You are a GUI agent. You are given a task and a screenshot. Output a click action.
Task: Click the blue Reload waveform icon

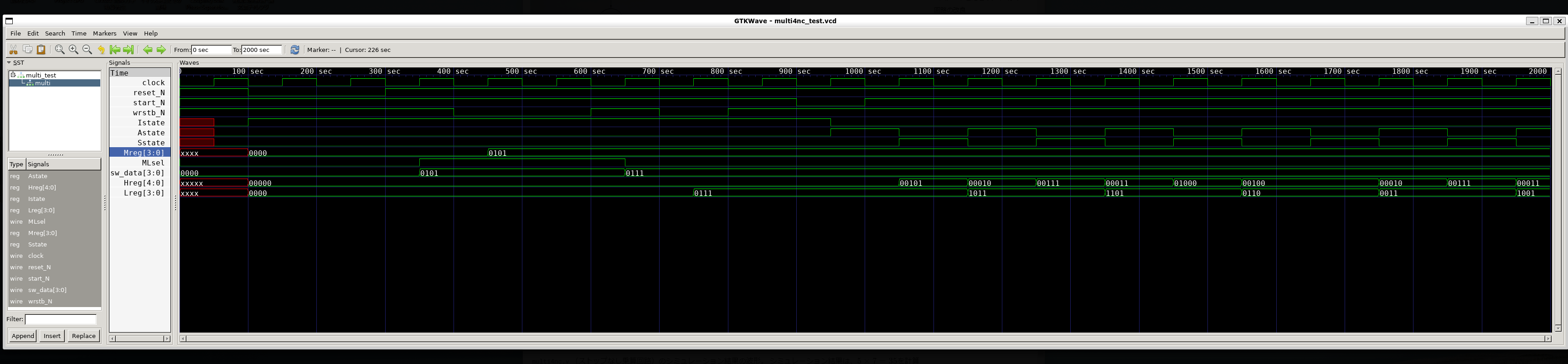pos(294,49)
